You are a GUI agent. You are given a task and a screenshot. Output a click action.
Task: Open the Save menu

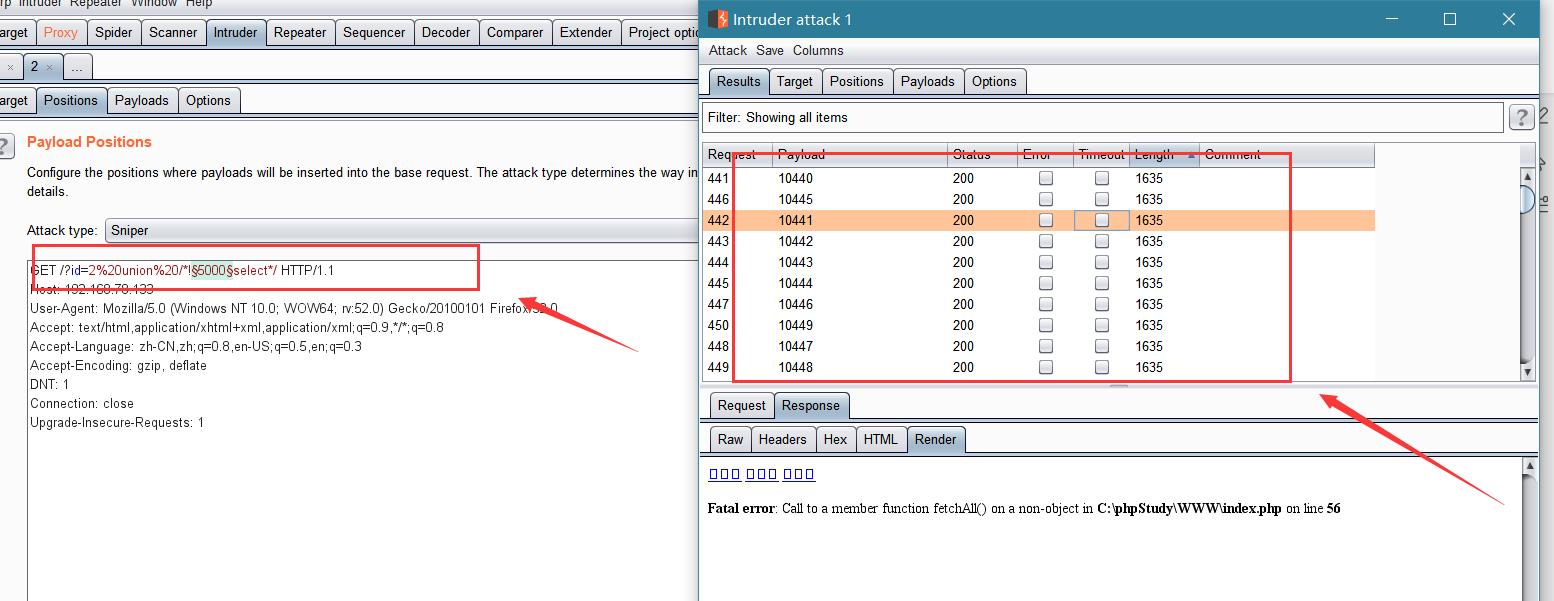point(770,50)
